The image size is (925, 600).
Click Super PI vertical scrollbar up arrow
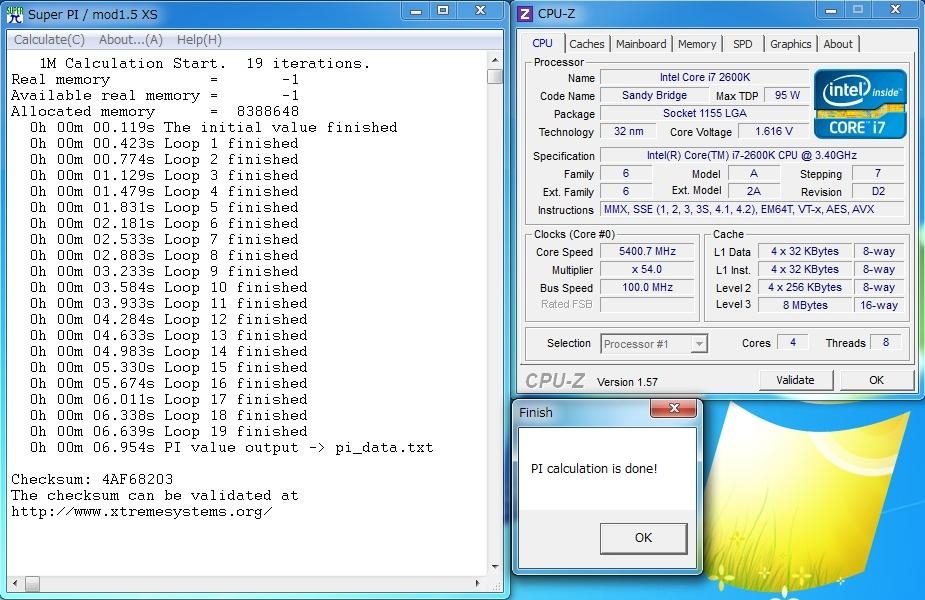[x=495, y=60]
